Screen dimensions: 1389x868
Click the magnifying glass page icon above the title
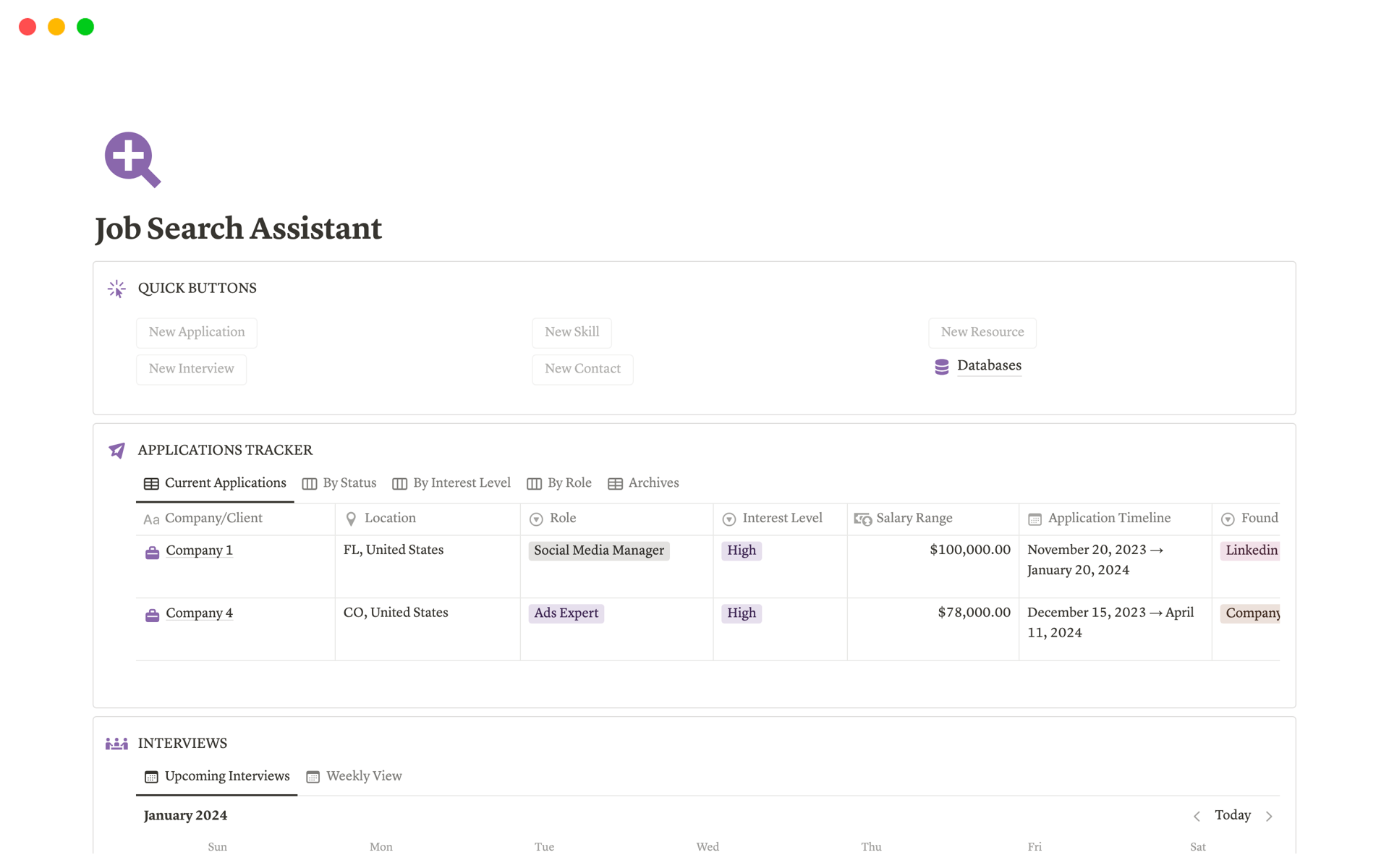coord(132,160)
